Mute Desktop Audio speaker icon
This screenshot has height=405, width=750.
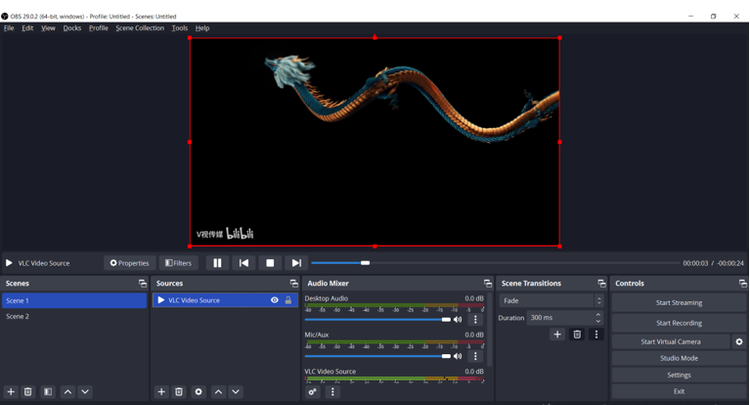[458, 319]
